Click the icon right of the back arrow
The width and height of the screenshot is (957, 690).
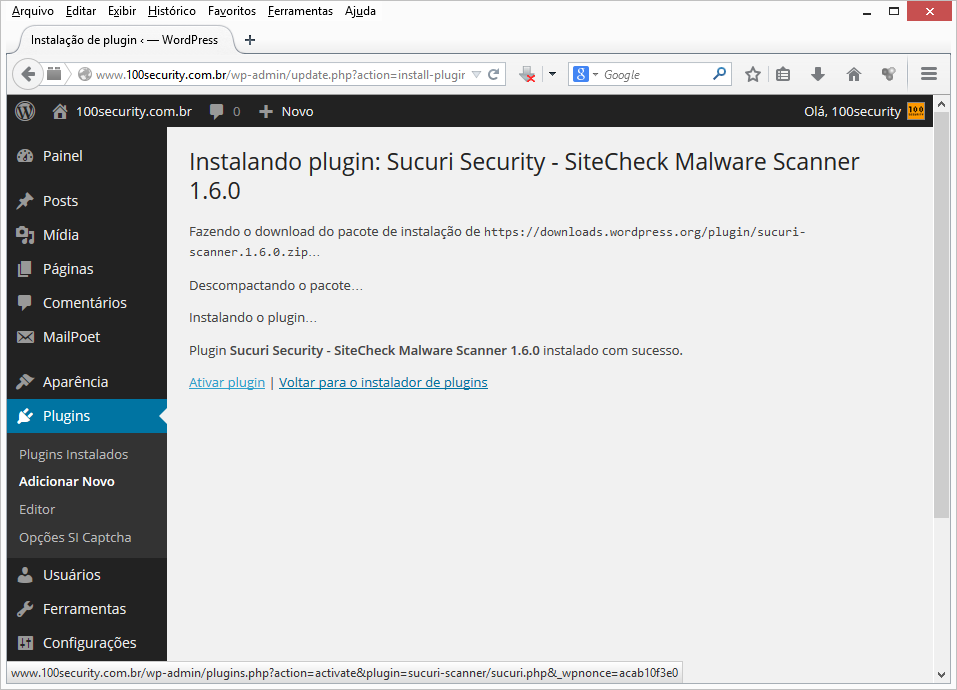point(54,74)
